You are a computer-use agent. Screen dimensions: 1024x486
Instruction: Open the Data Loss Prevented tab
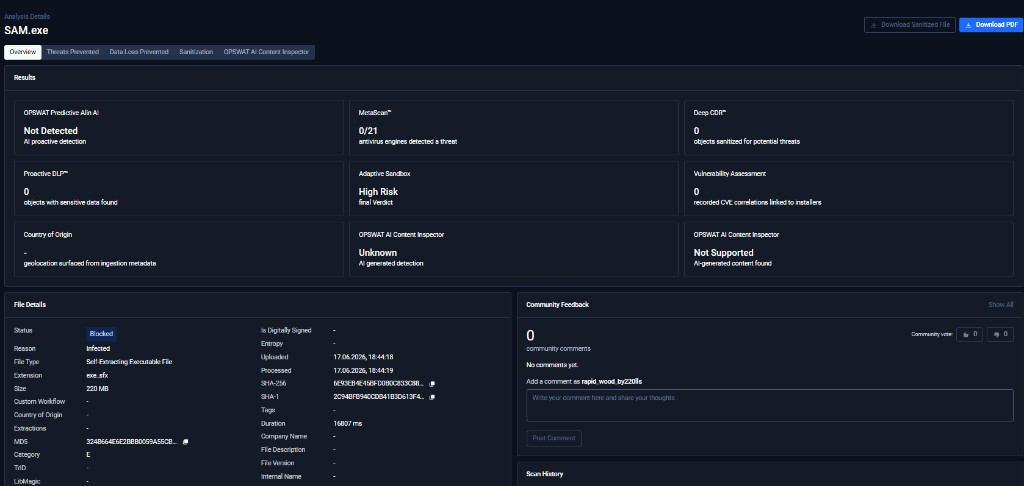(x=139, y=52)
